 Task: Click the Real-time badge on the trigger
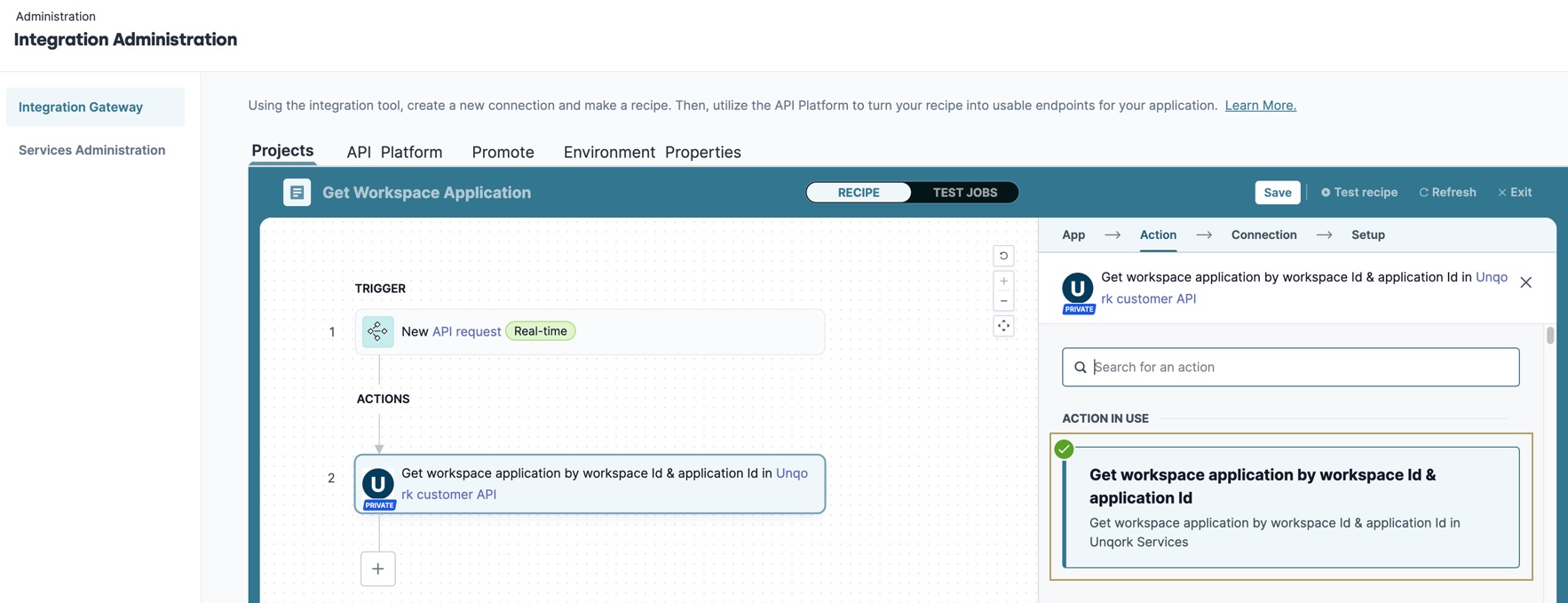541,331
